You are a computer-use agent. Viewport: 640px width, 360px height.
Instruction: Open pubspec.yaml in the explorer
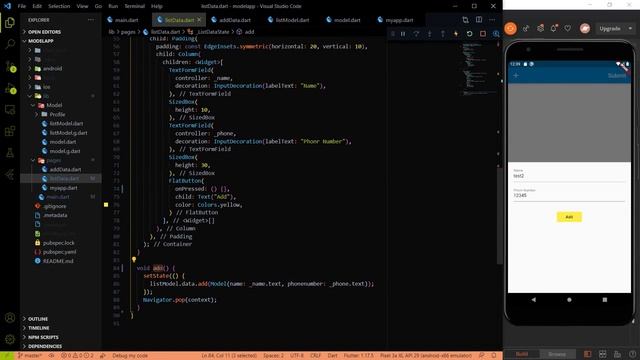pyautogui.click(x=60, y=252)
